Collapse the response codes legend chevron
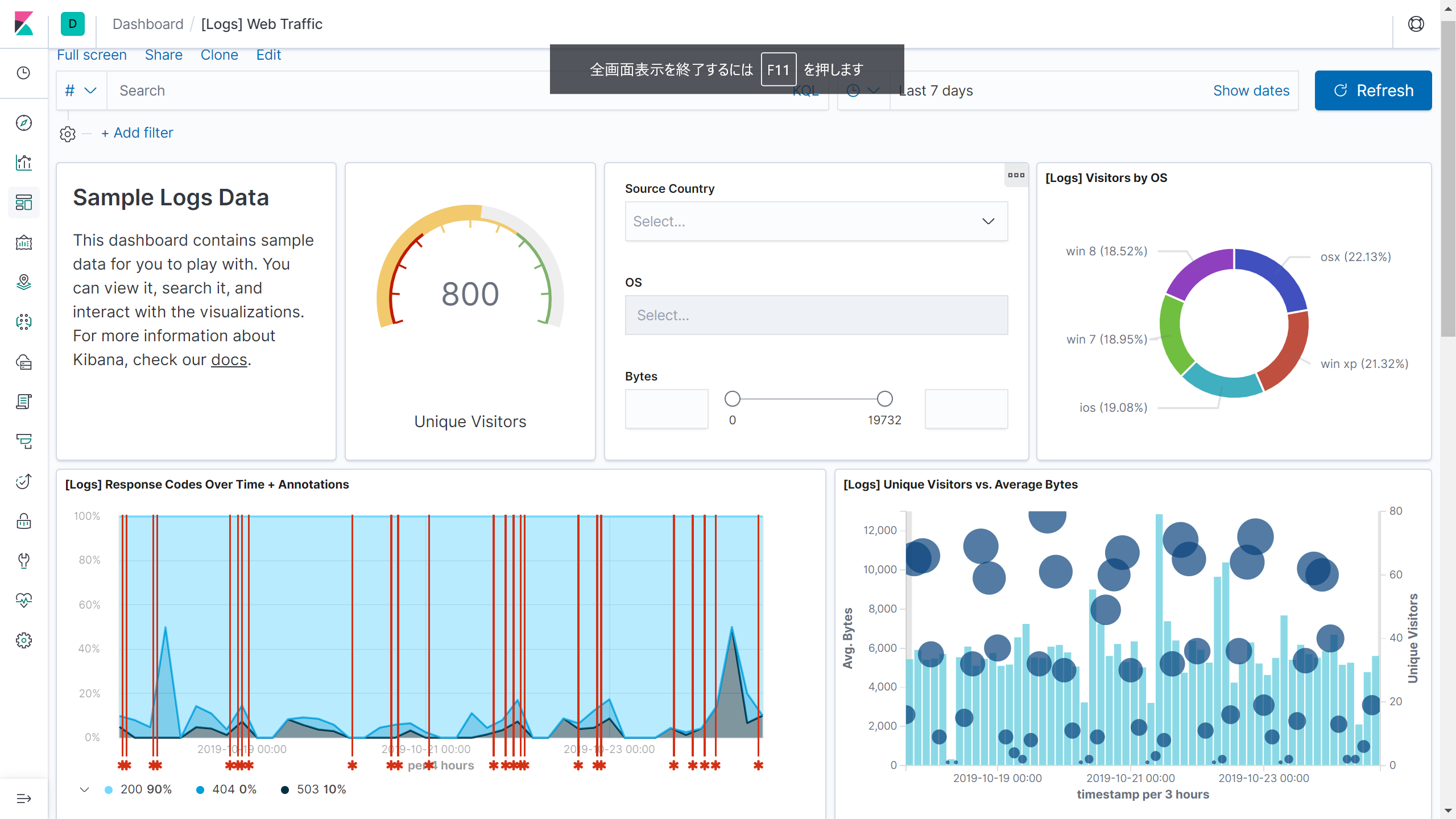 tap(84, 789)
